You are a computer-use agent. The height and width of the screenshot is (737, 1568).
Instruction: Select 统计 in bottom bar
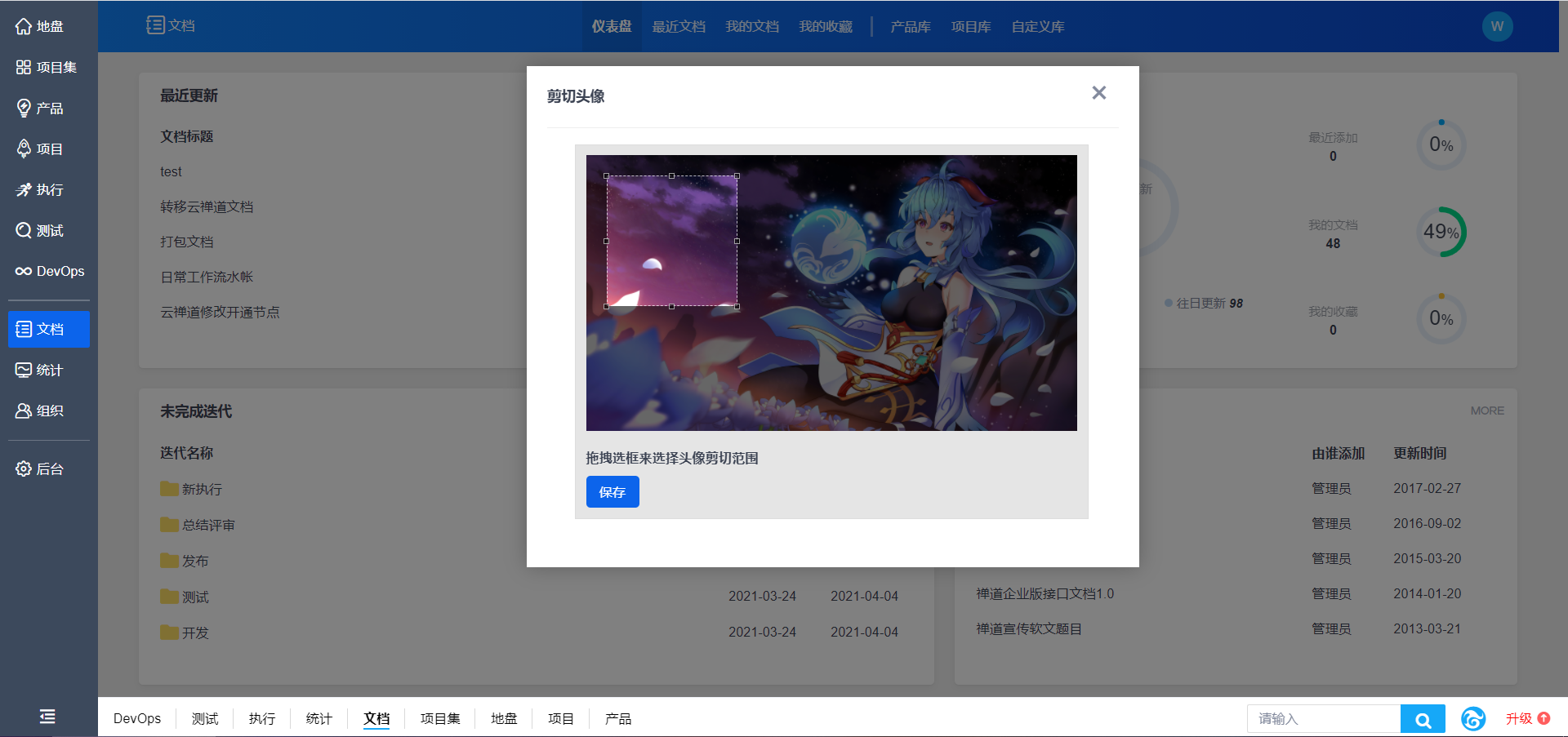tap(319, 718)
